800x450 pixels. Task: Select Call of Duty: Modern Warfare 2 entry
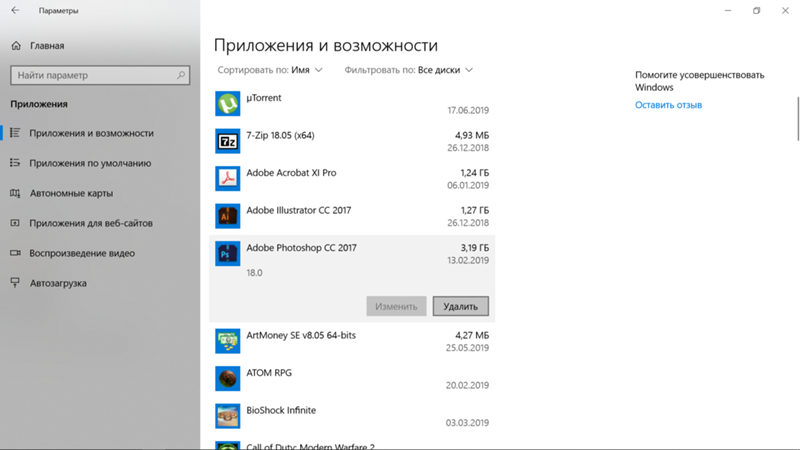(310, 446)
